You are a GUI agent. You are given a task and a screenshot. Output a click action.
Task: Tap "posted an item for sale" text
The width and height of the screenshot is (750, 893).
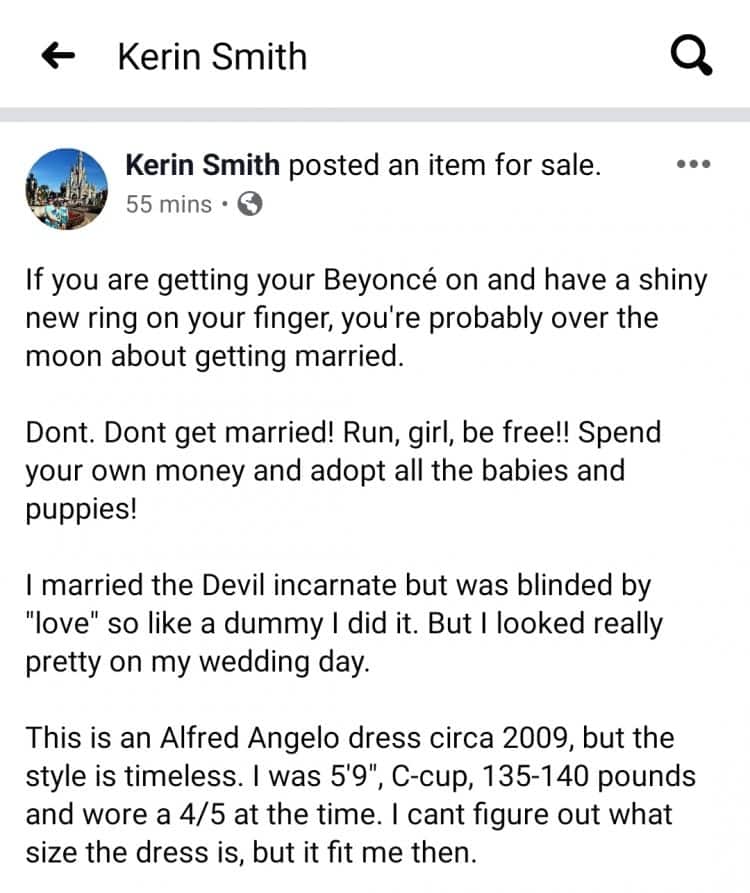(445, 166)
